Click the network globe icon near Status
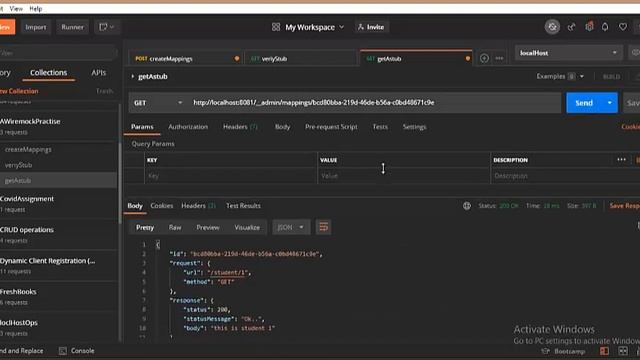 click(x=467, y=206)
